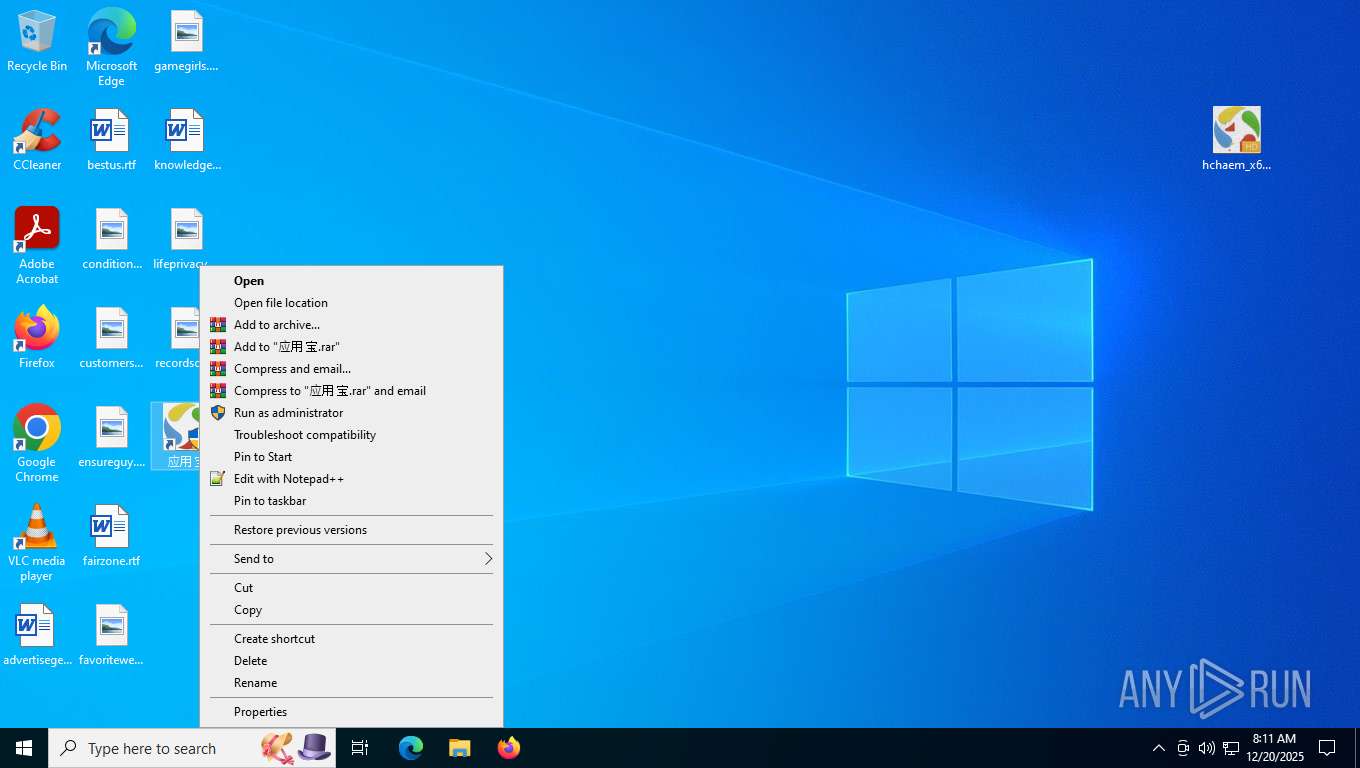1360x768 pixels.
Task: Expand the Send to submenu
Action: point(351,559)
